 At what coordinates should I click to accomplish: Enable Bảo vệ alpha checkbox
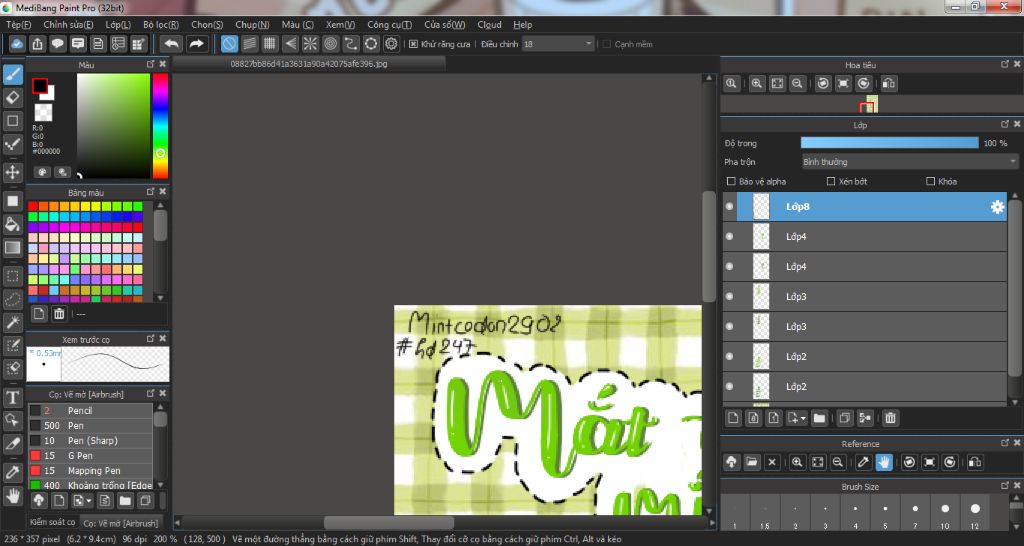[731, 182]
